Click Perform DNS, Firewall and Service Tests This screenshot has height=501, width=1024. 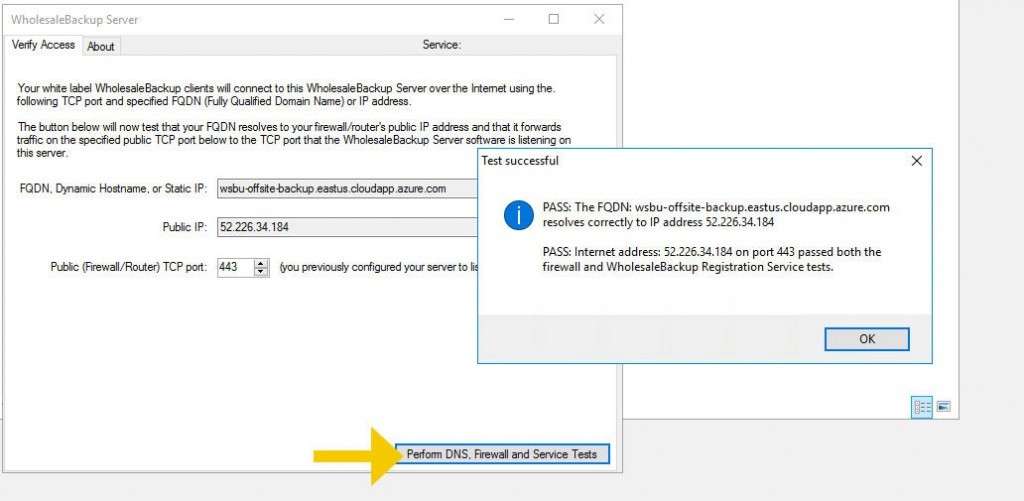pyautogui.click(x=501, y=454)
